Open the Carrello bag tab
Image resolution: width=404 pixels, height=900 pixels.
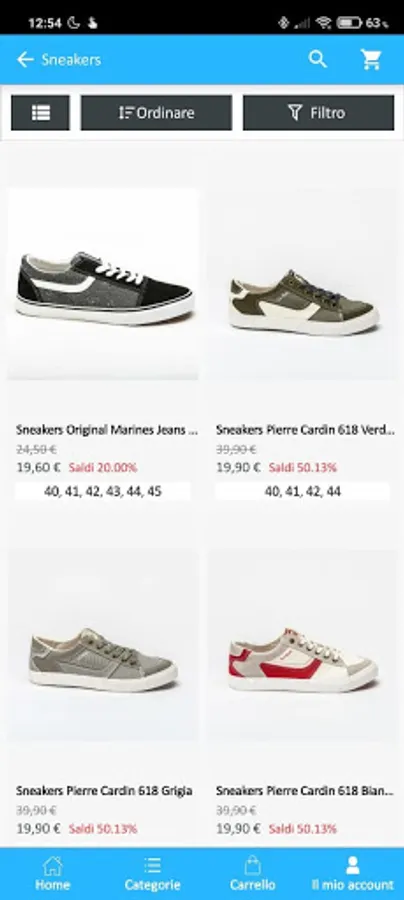[x=252, y=874]
